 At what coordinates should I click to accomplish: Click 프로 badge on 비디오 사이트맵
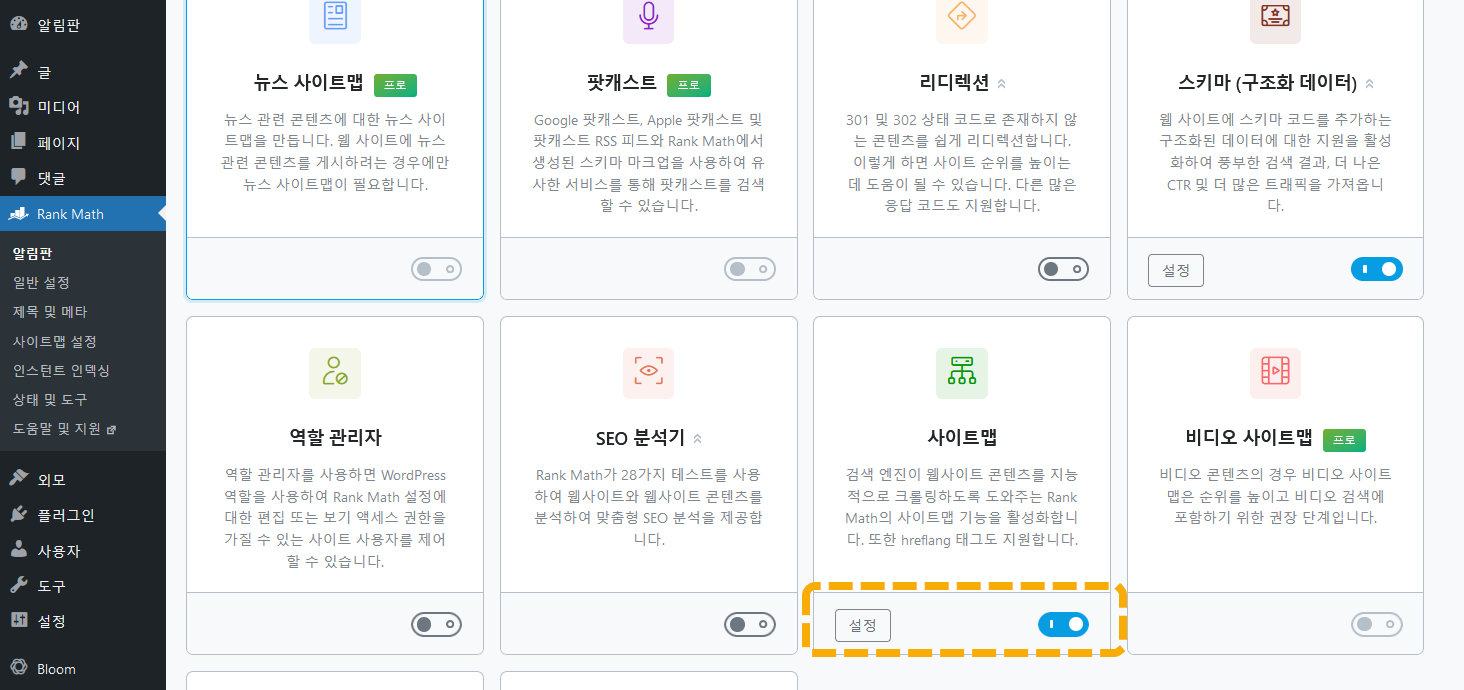[x=1344, y=440]
